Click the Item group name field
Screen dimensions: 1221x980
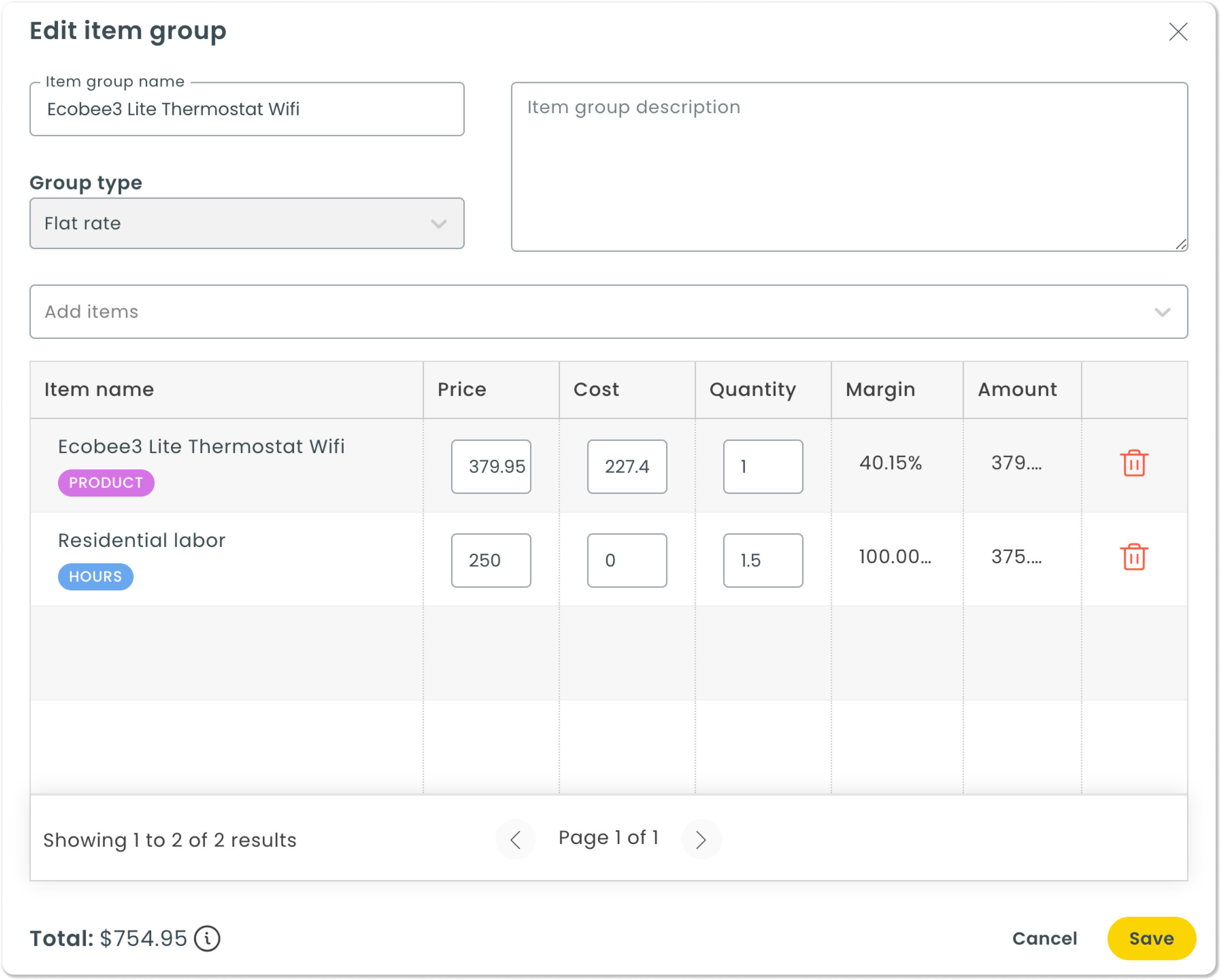[x=247, y=109]
